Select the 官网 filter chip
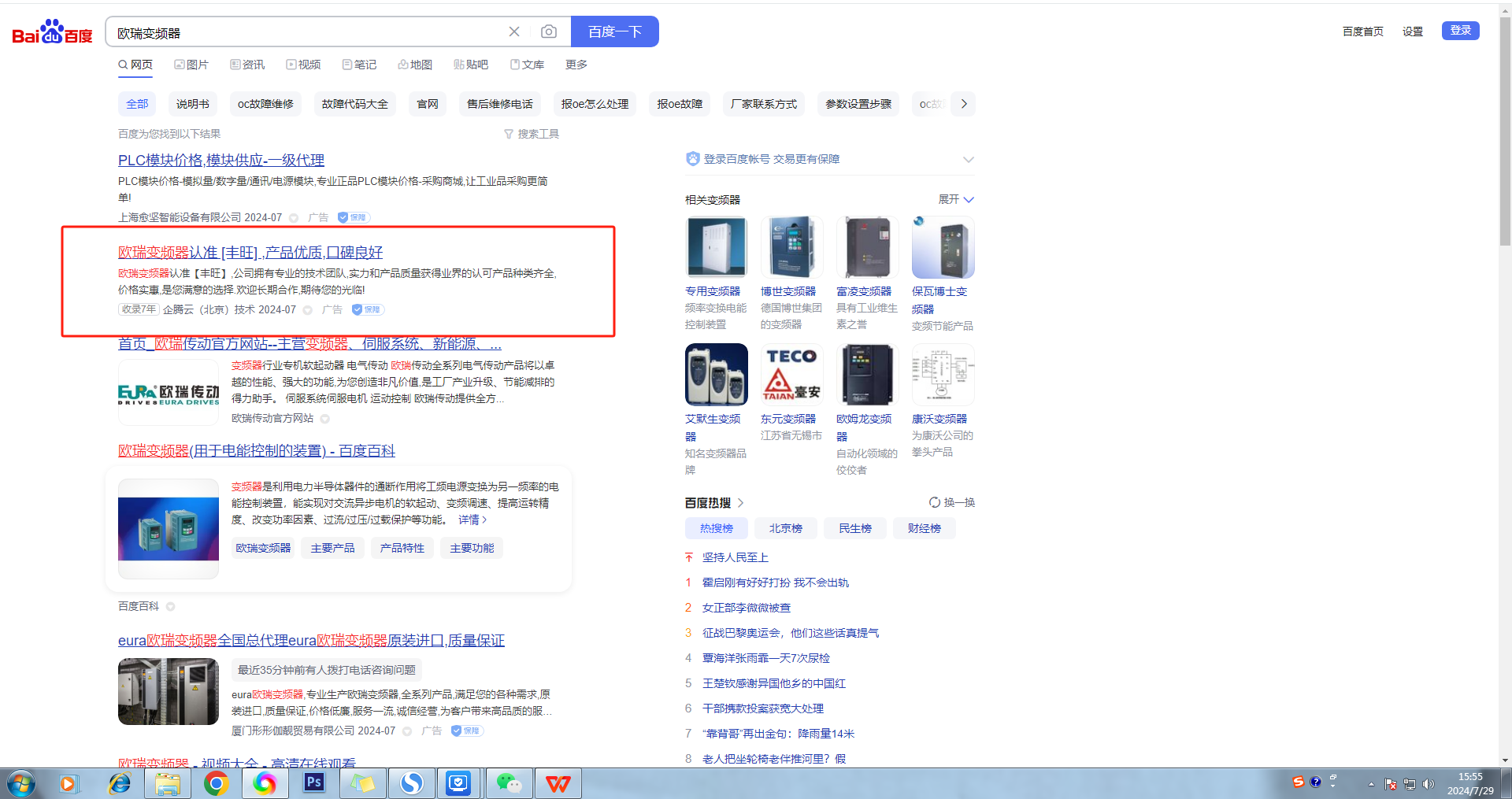Screen dimensions: 1512x799 click(428, 104)
